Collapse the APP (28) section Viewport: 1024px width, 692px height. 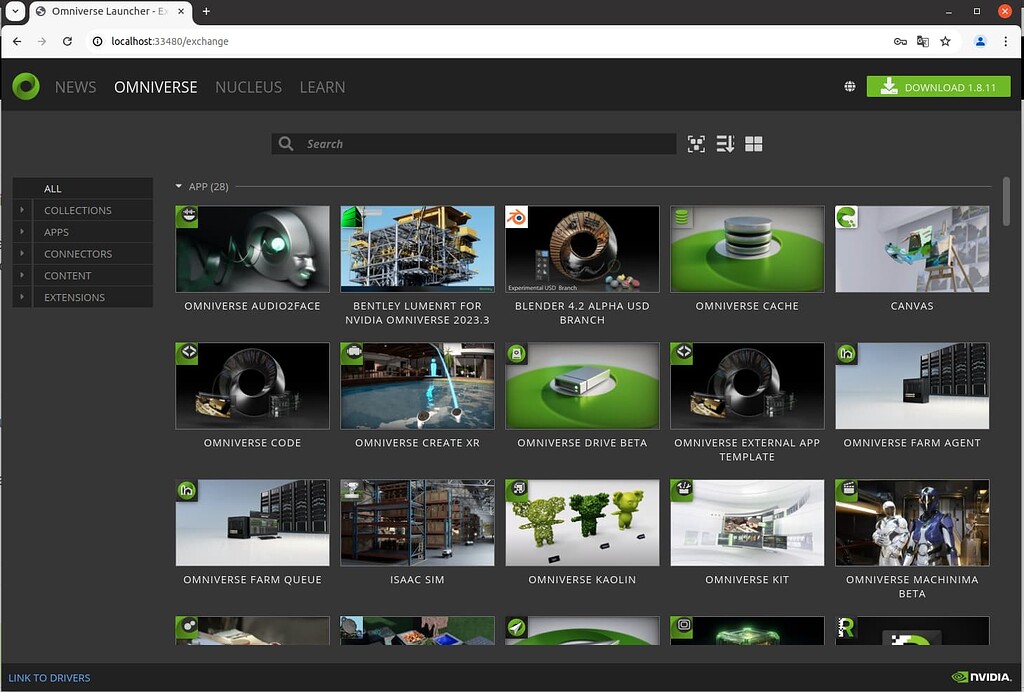[x=178, y=186]
